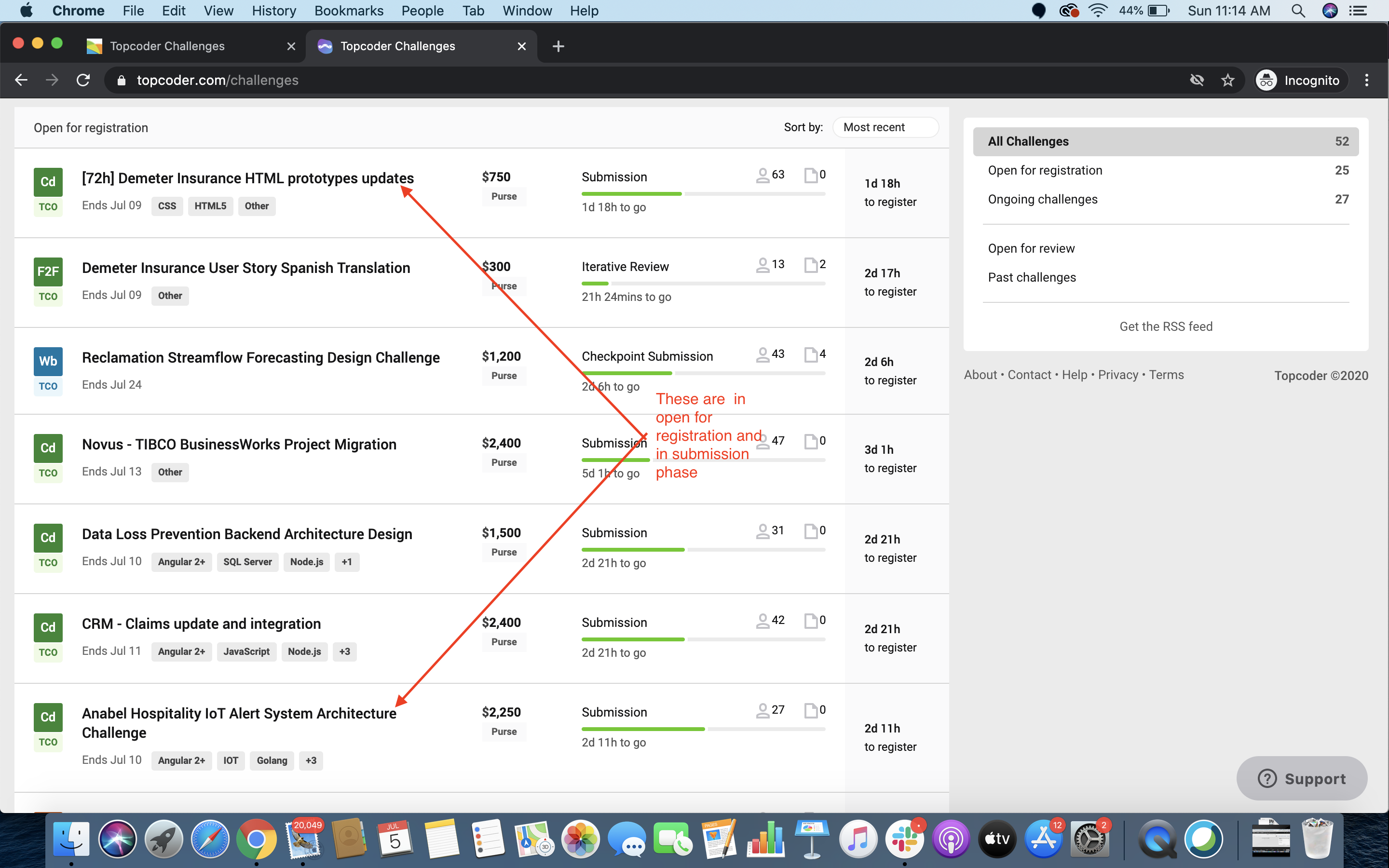Click the registrants icon showing 63
This screenshot has width=1389, height=868.
click(x=762, y=175)
